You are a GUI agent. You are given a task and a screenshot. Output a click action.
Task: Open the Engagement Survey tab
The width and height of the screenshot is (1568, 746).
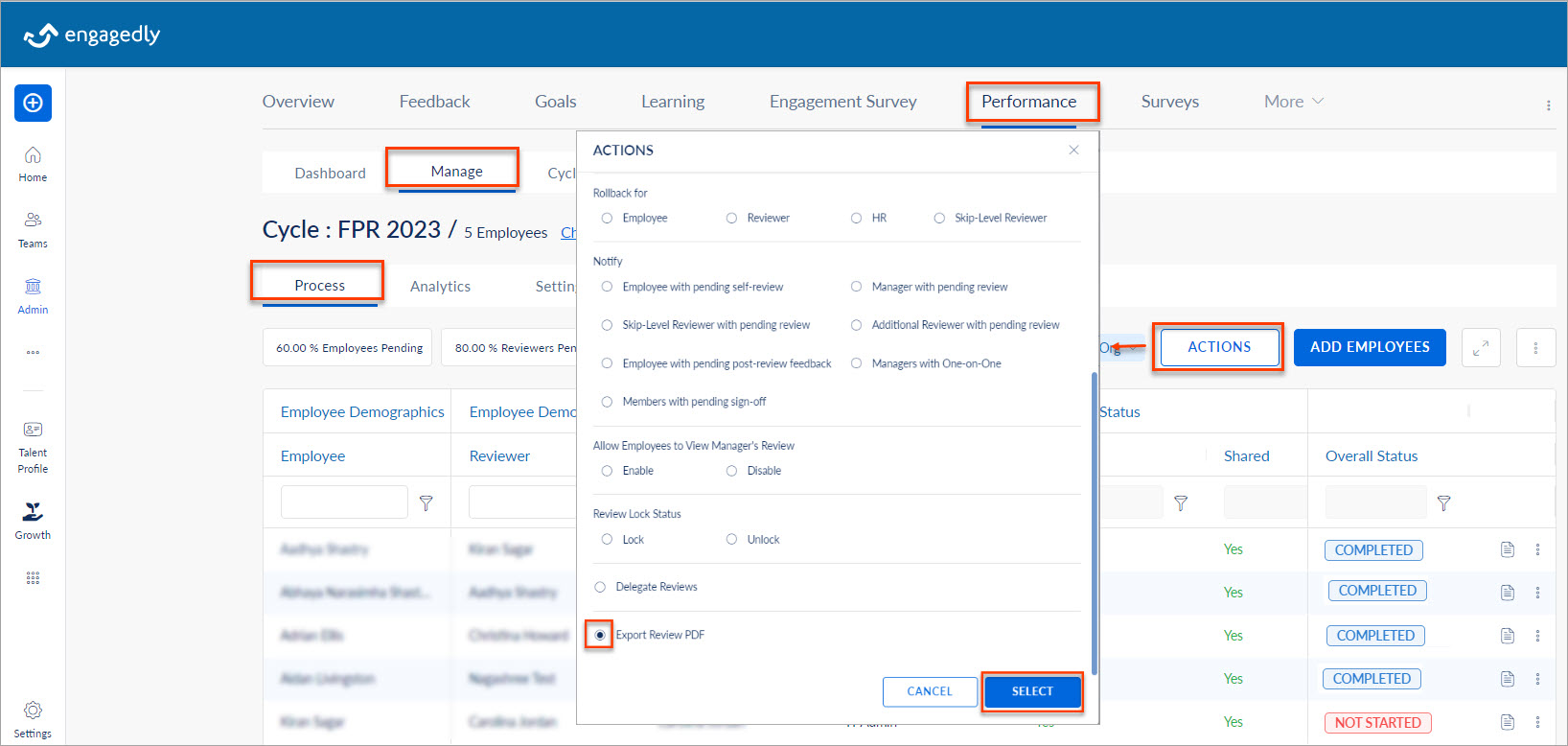pyautogui.click(x=842, y=102)
